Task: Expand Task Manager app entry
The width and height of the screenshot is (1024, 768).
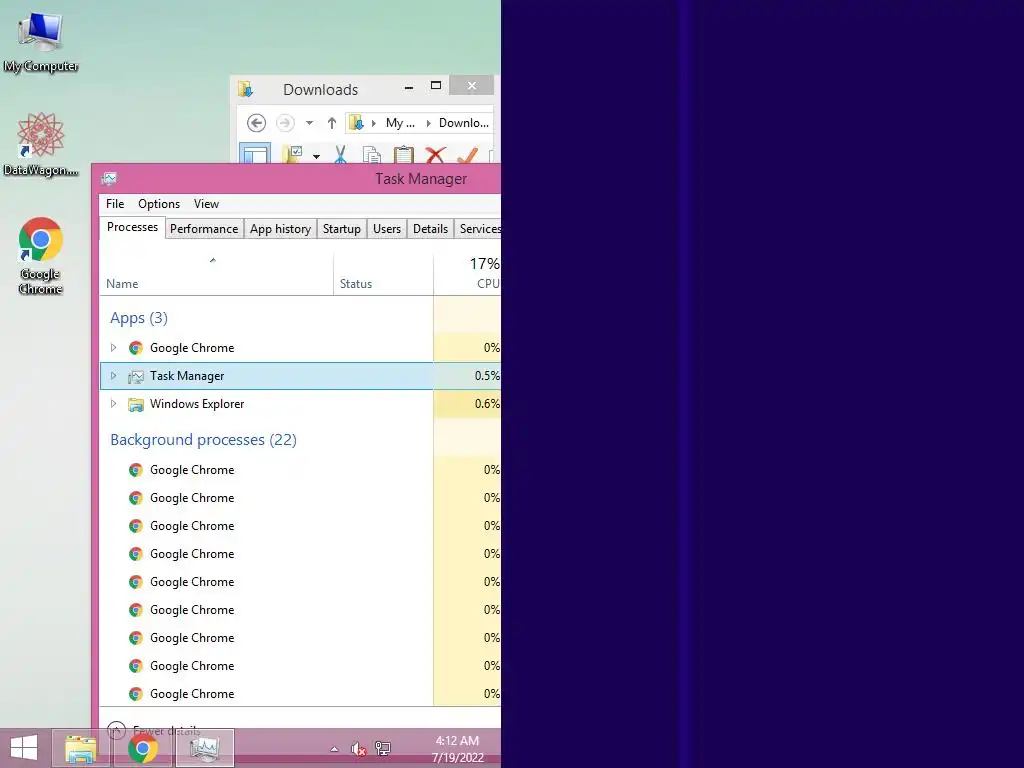Action: coord(114,376)
